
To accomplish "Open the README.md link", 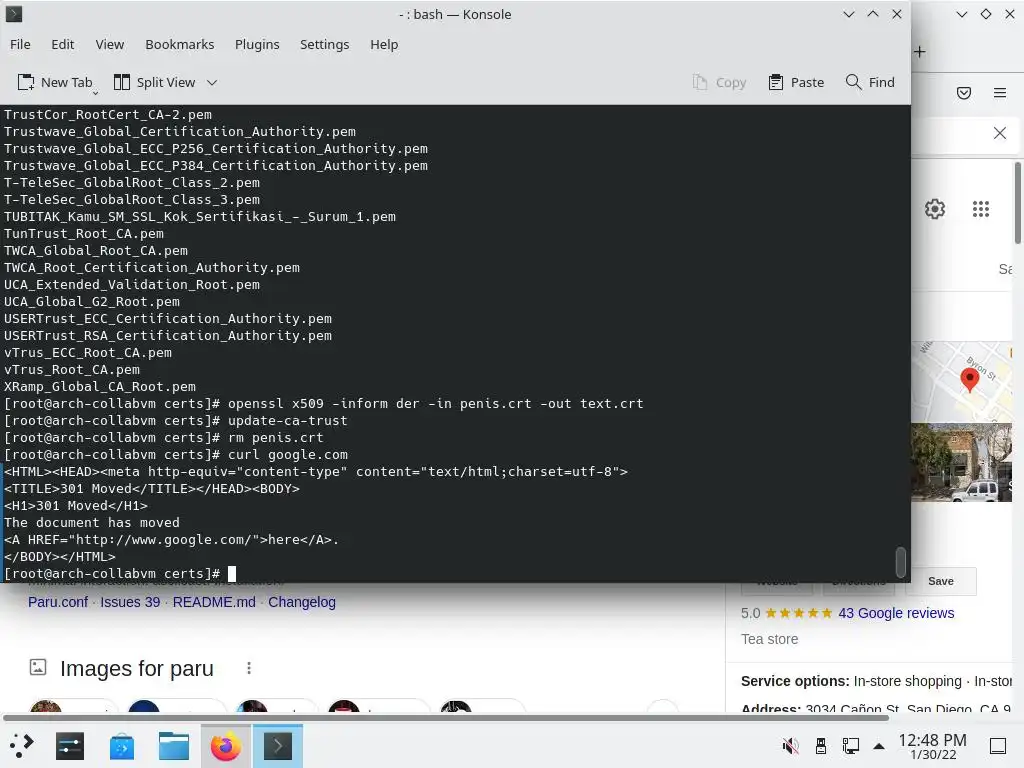I will pos(214,602).
